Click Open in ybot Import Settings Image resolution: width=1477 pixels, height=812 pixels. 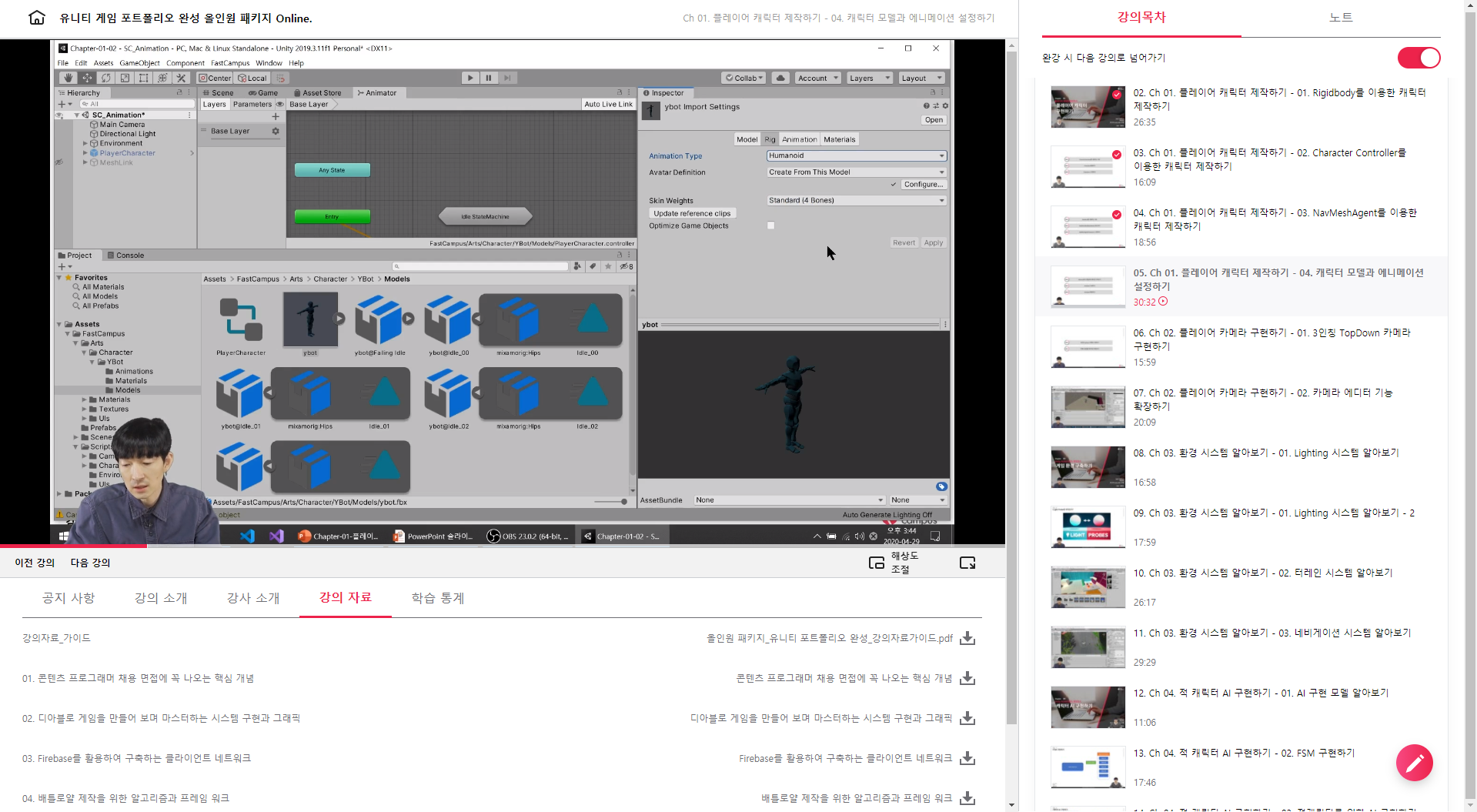coord(934,120)
